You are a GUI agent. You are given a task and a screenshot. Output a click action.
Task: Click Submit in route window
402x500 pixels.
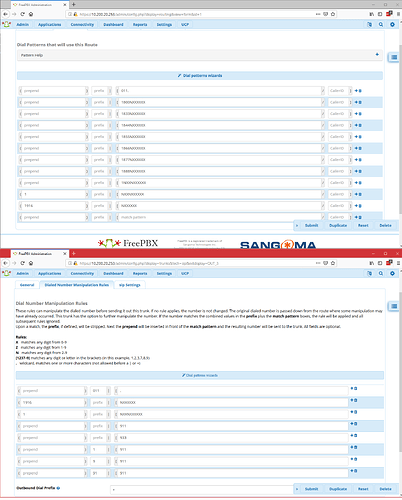tap(311, 226)
